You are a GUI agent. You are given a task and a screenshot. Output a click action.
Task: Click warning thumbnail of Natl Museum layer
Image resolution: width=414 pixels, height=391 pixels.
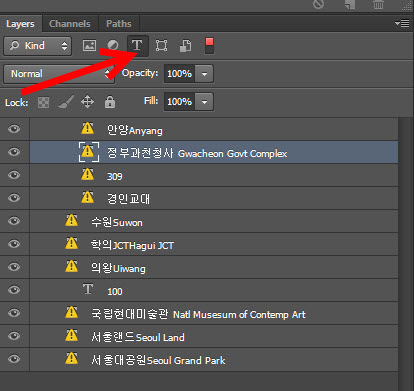[72, 312]
